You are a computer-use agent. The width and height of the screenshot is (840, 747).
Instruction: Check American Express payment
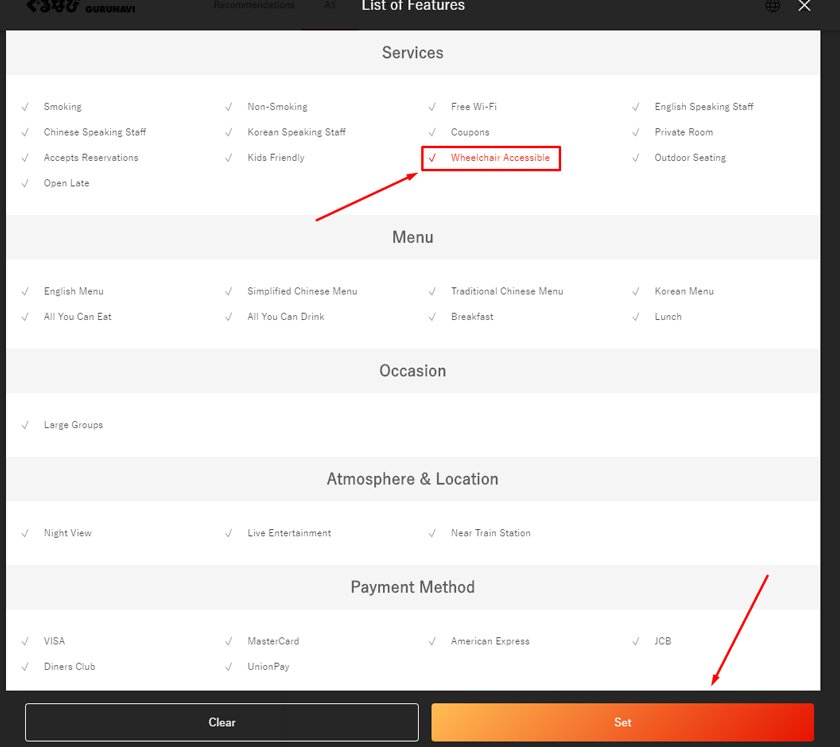click(x=479, y=641)
